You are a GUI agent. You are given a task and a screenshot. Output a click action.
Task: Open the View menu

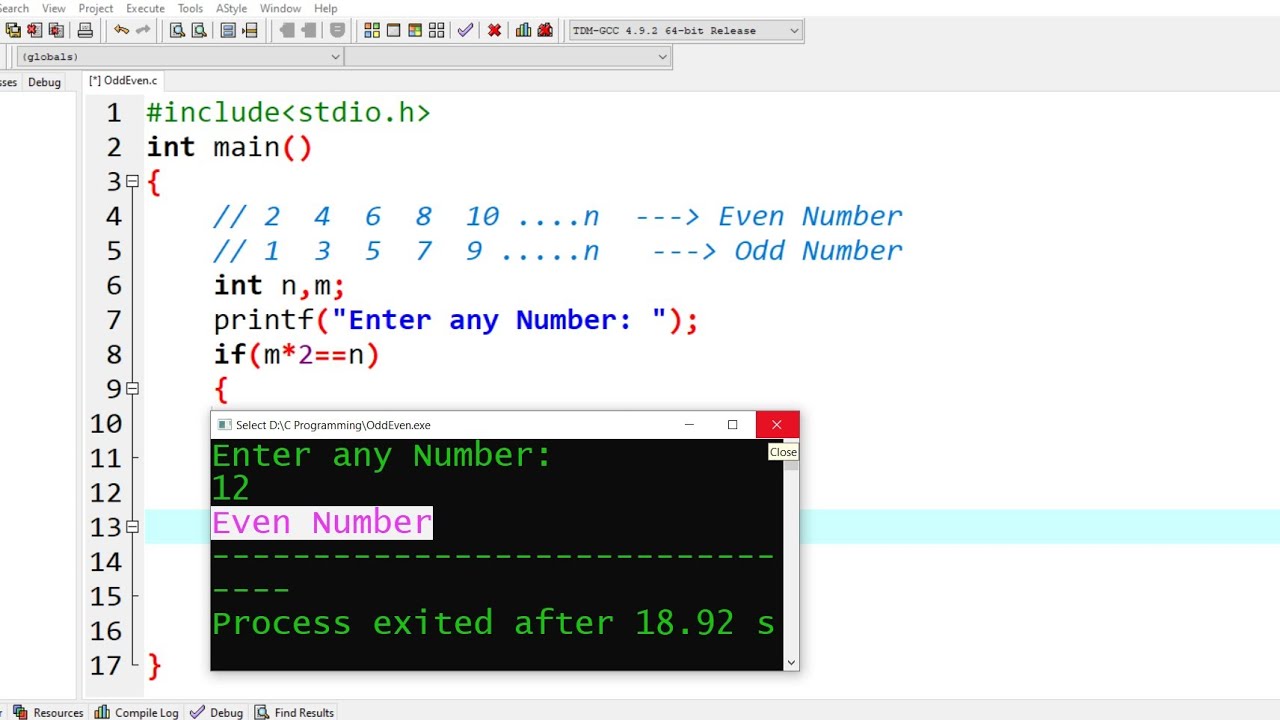pyautogui.click(x=54, y=8)
